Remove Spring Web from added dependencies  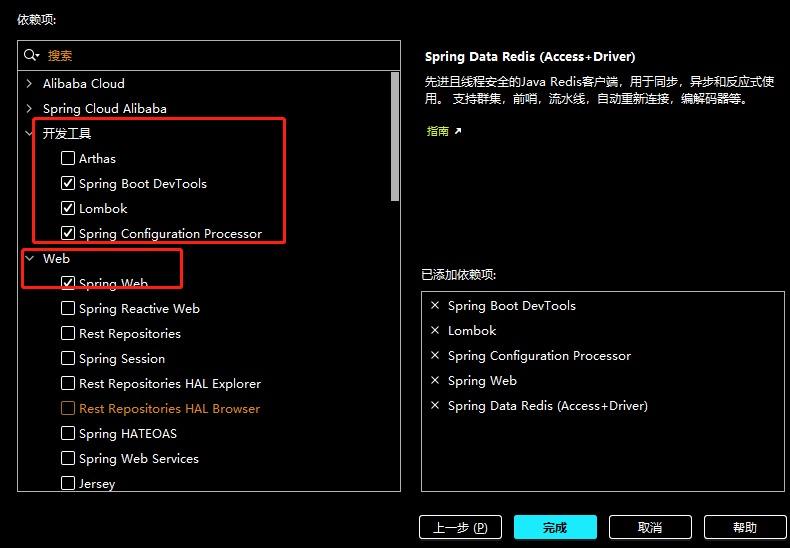pyautogui.click(x=435, y=381)
